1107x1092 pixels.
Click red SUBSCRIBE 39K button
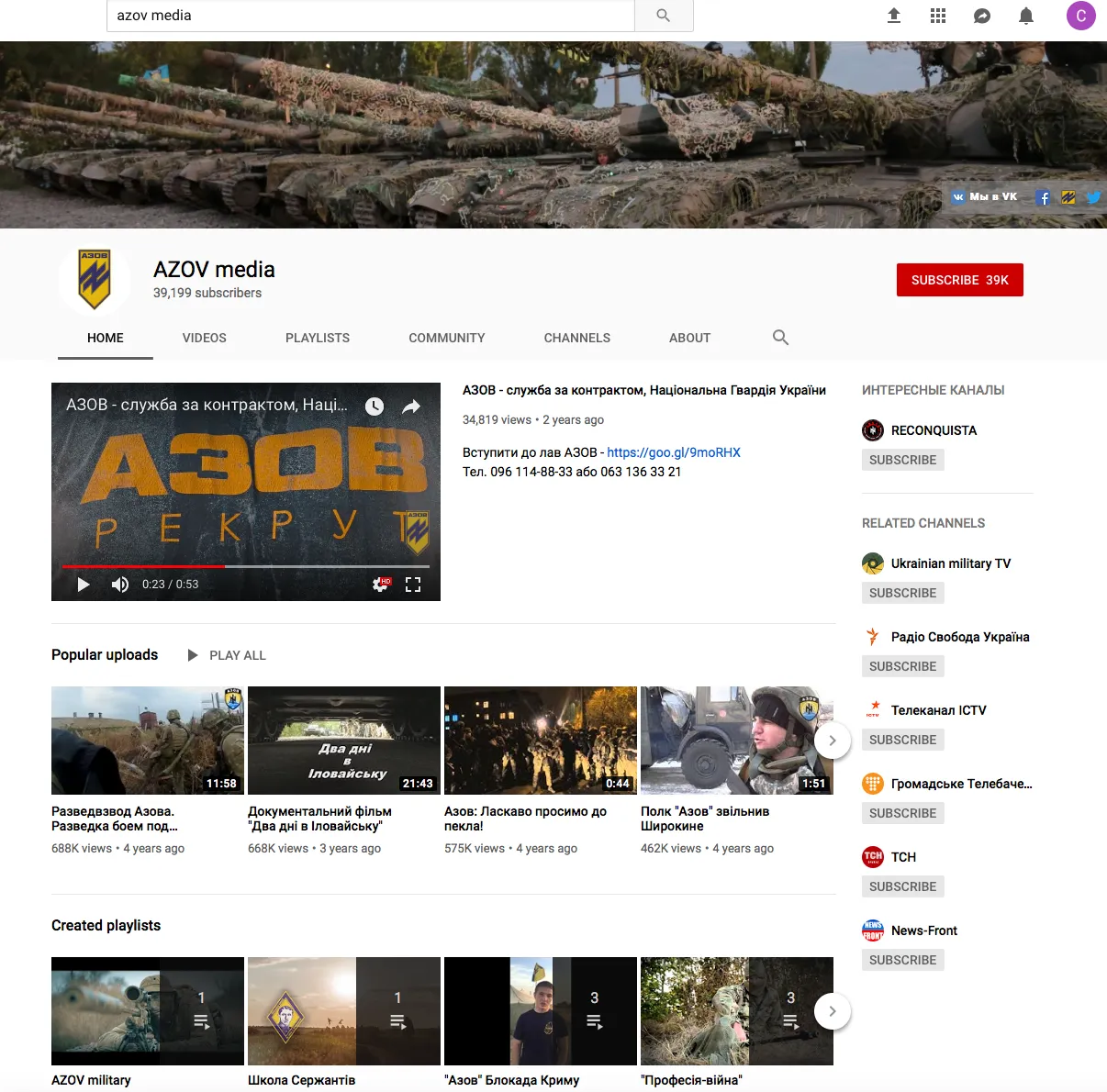(960, 280)
